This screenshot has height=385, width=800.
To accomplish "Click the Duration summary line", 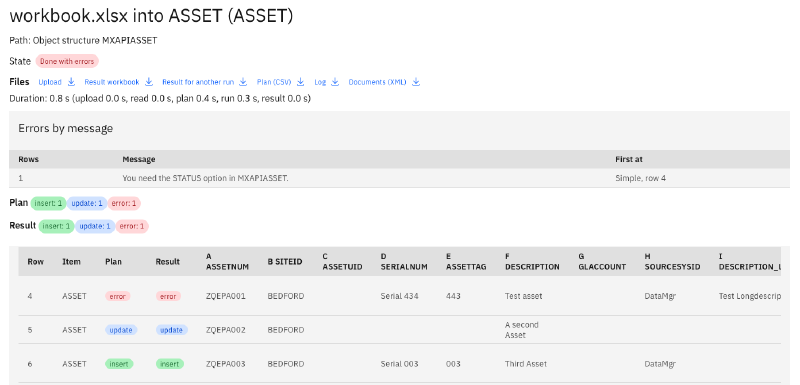I will [x=160, y=98].
